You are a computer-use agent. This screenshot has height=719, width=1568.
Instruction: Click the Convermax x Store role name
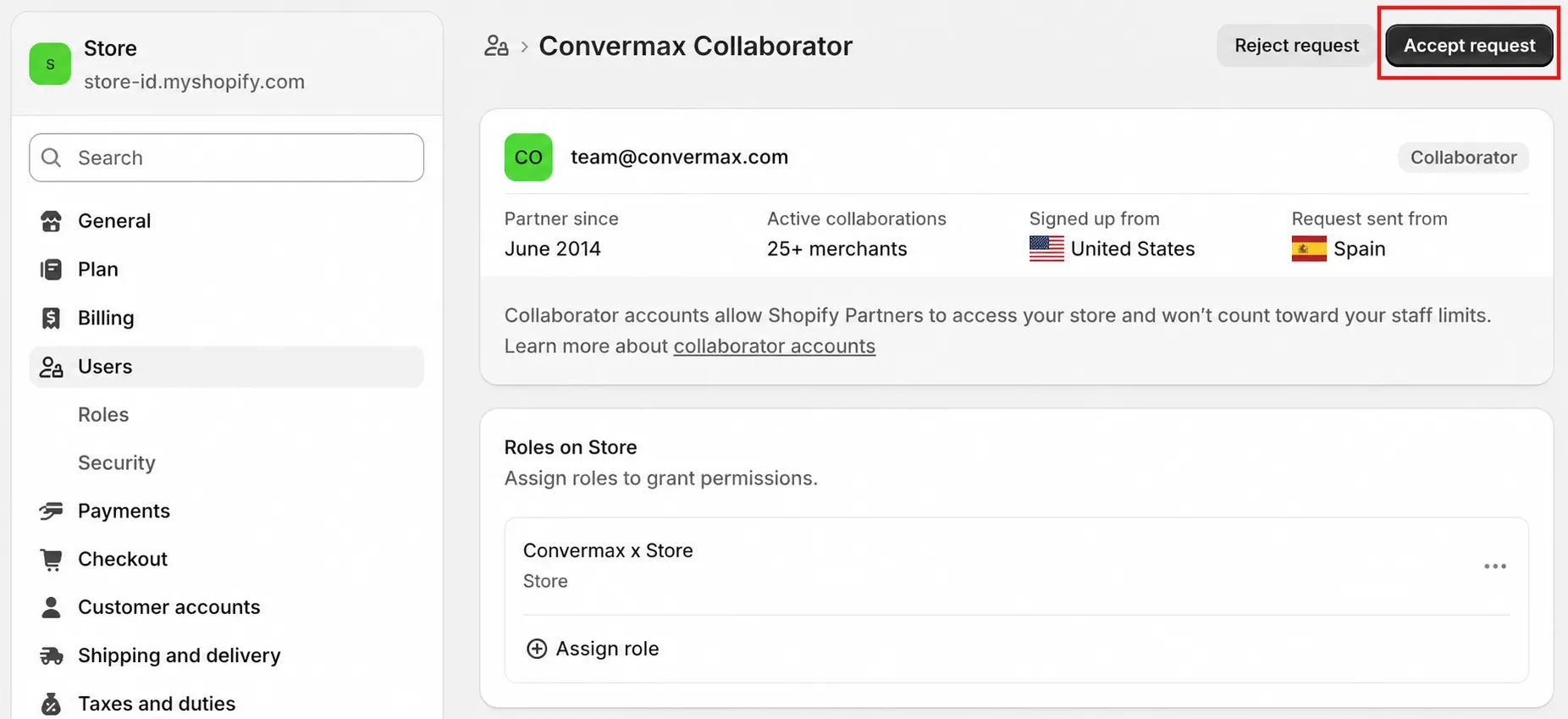[608, 550]
